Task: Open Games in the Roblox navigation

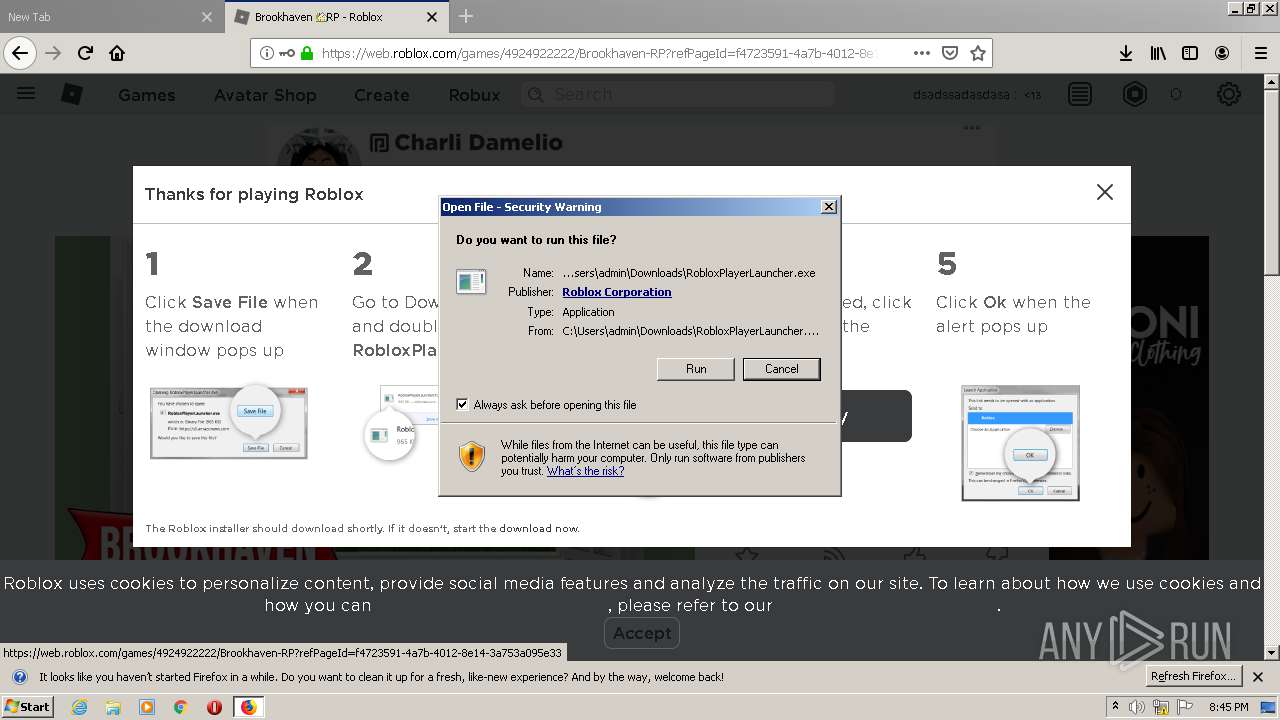Action: point(146,95)
